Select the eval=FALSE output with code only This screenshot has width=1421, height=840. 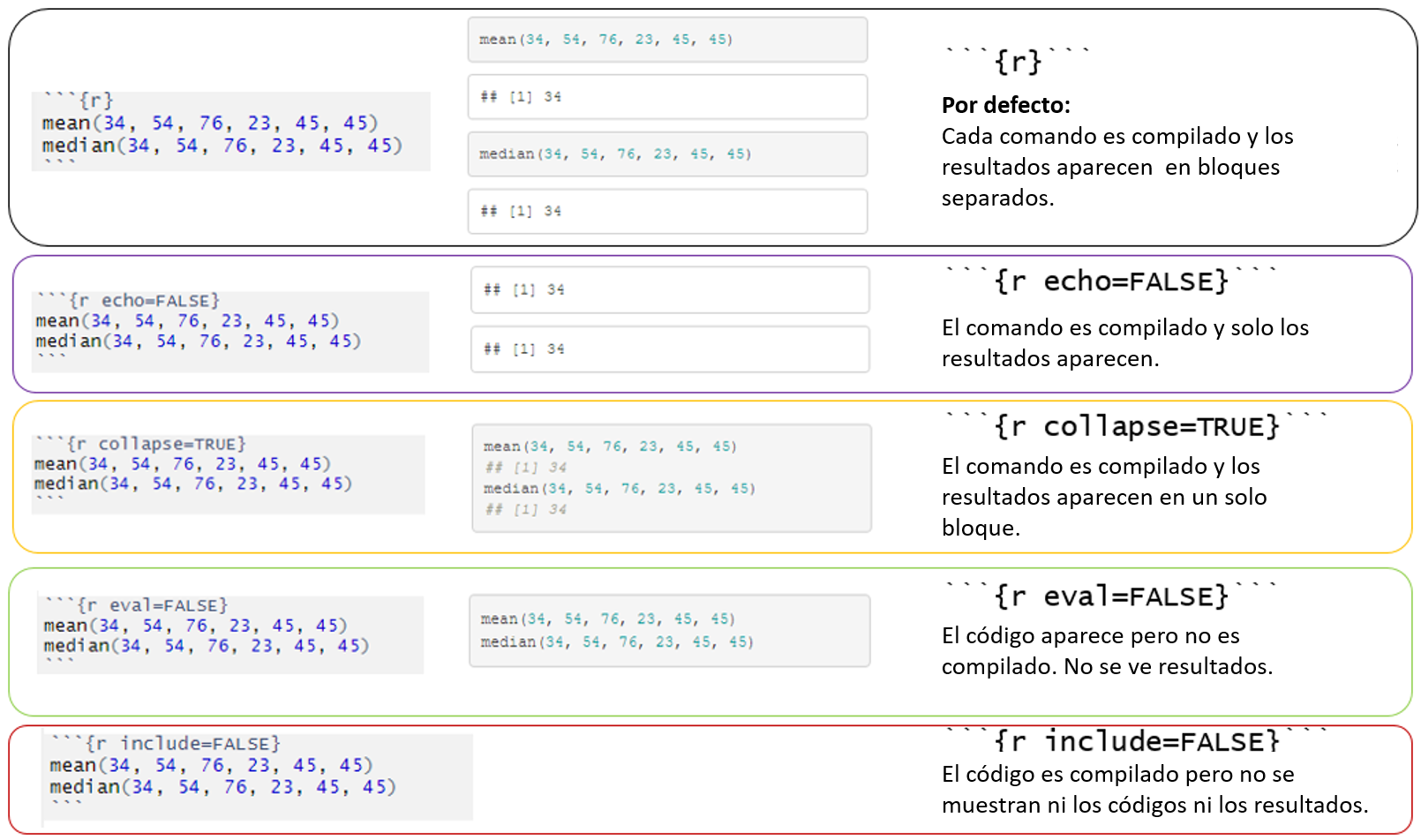coord(670,631)
